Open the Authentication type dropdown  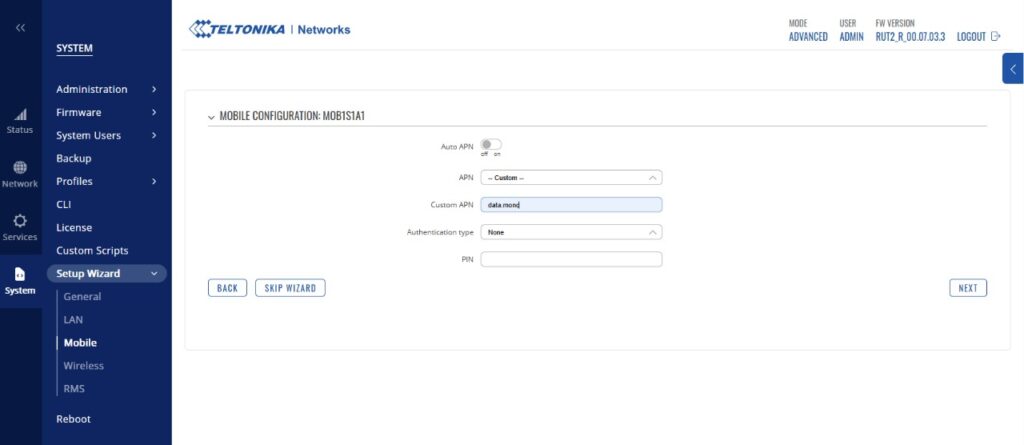571,232
